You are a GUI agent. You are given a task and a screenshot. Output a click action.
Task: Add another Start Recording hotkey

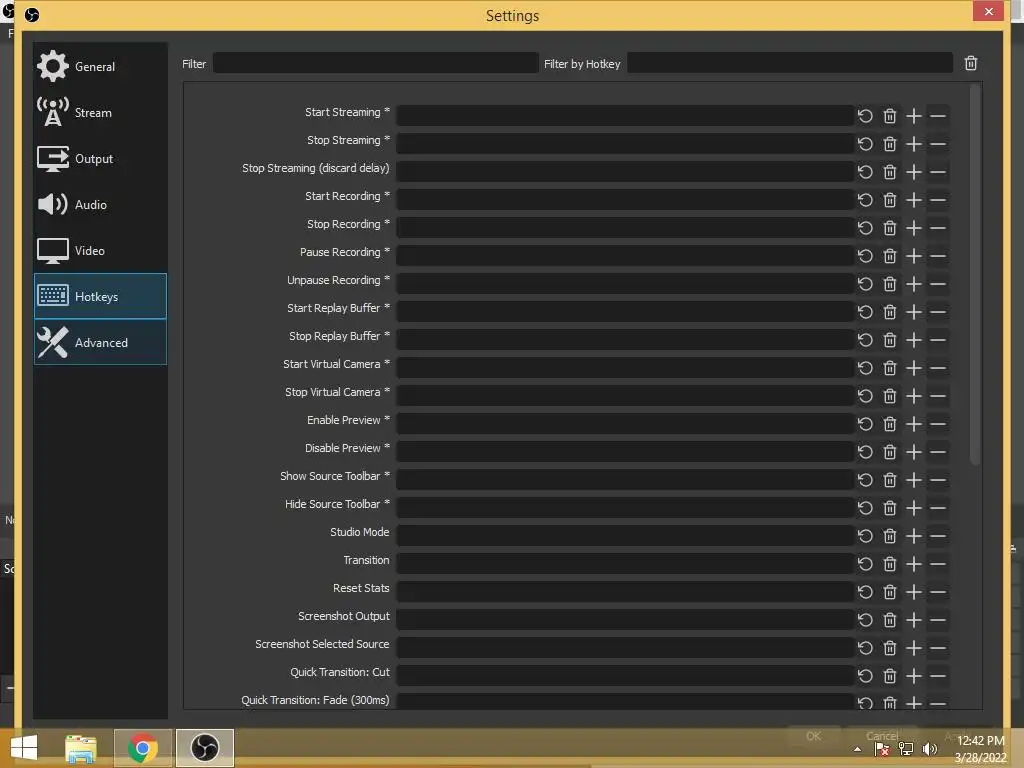(x=914, y=200)
